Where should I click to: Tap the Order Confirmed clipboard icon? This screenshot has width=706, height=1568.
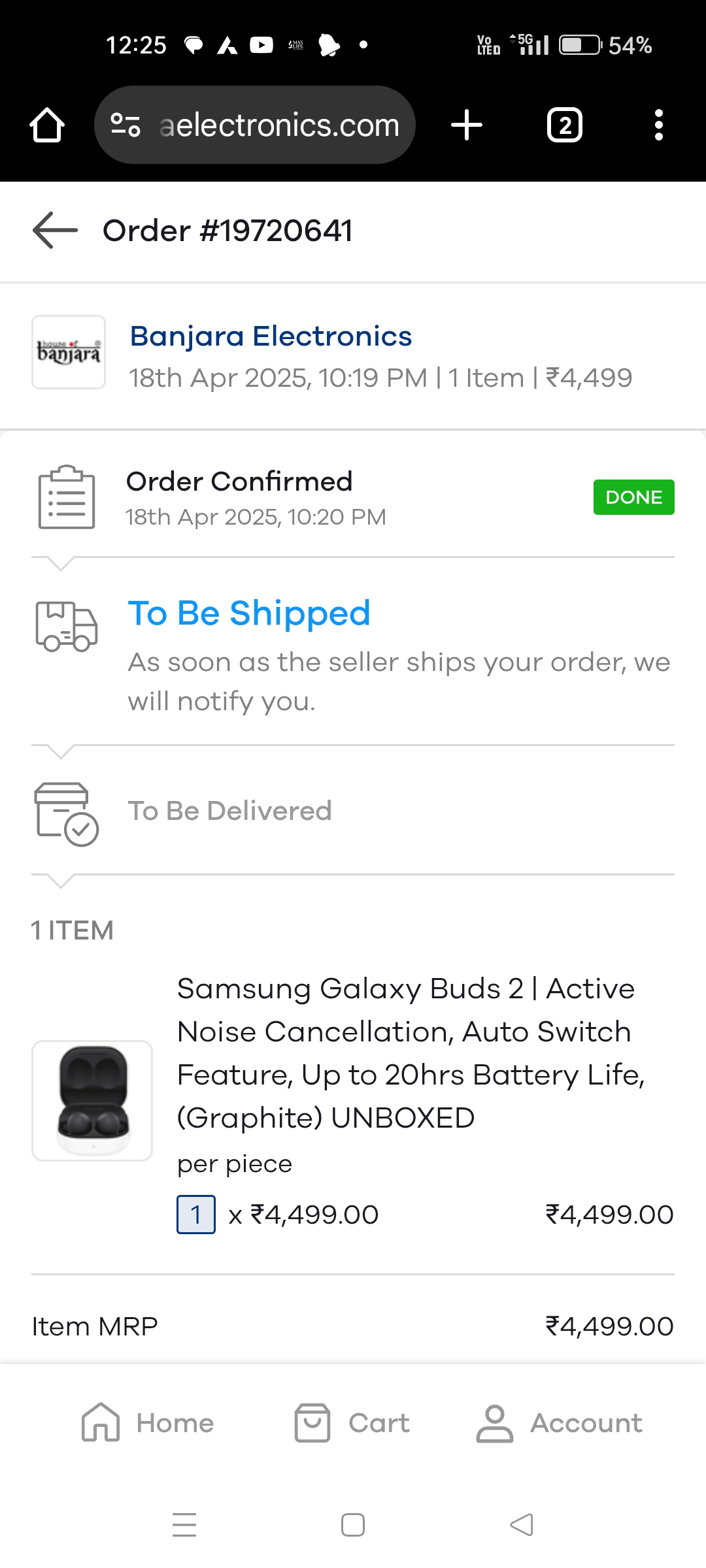tap(67, 497)
